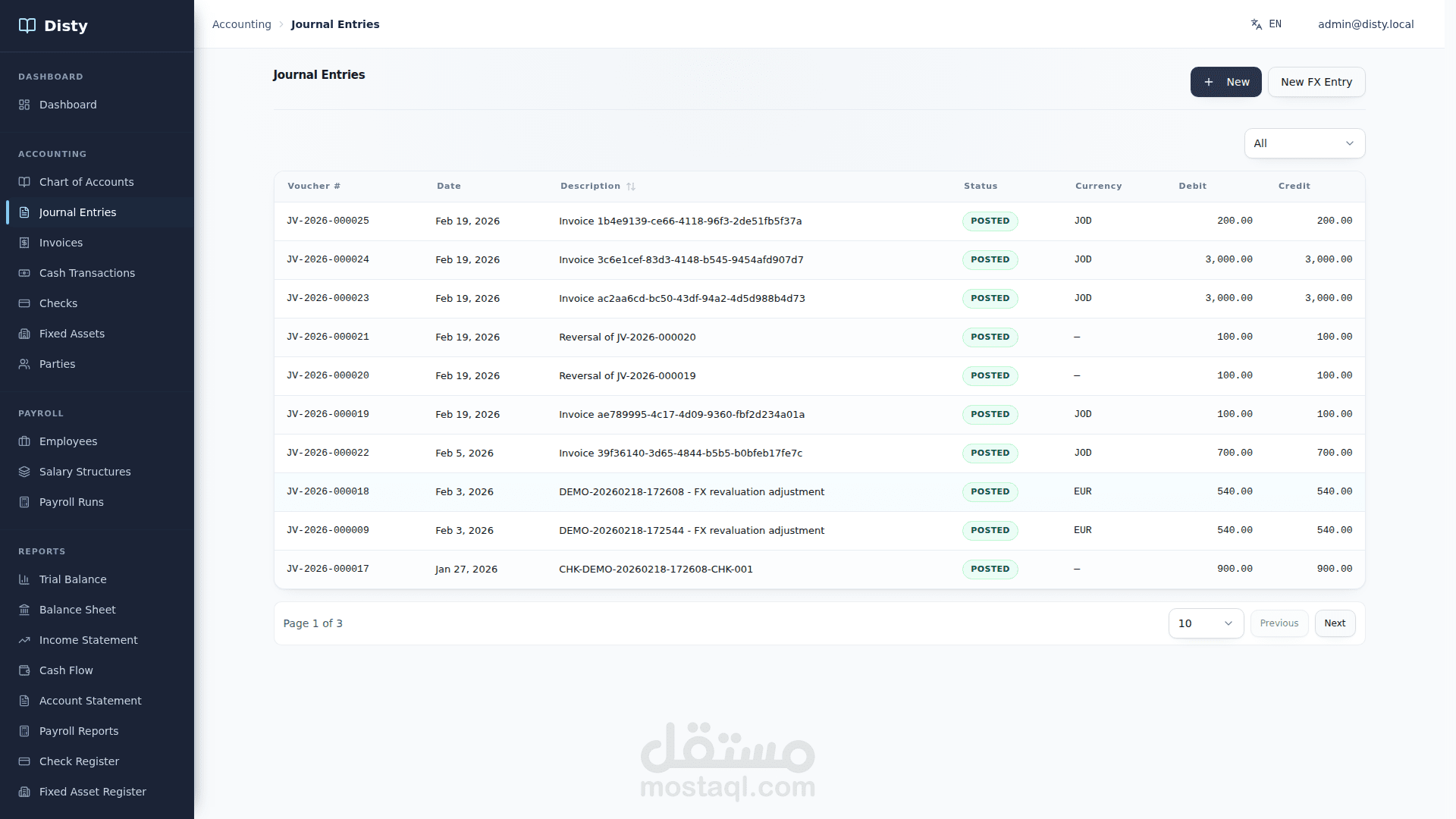1456x819 pixels.
Task: Open the All status filter dropdown
Action: [x=1304, y=143]
